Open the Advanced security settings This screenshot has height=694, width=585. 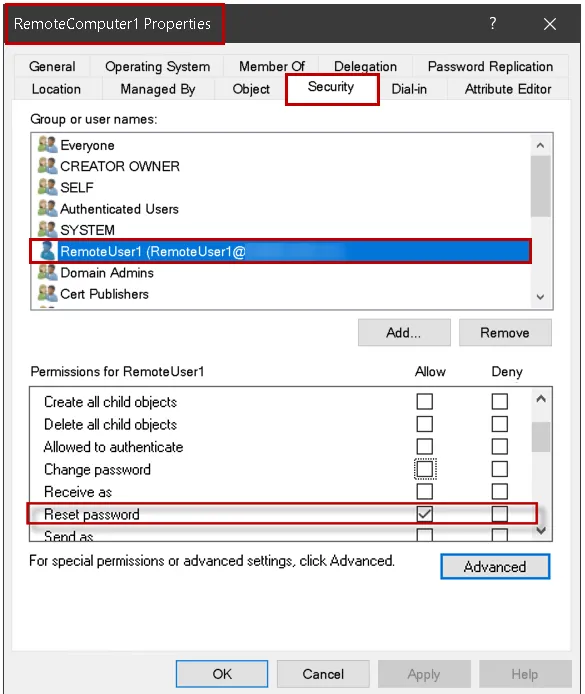[x=495, y=567]
